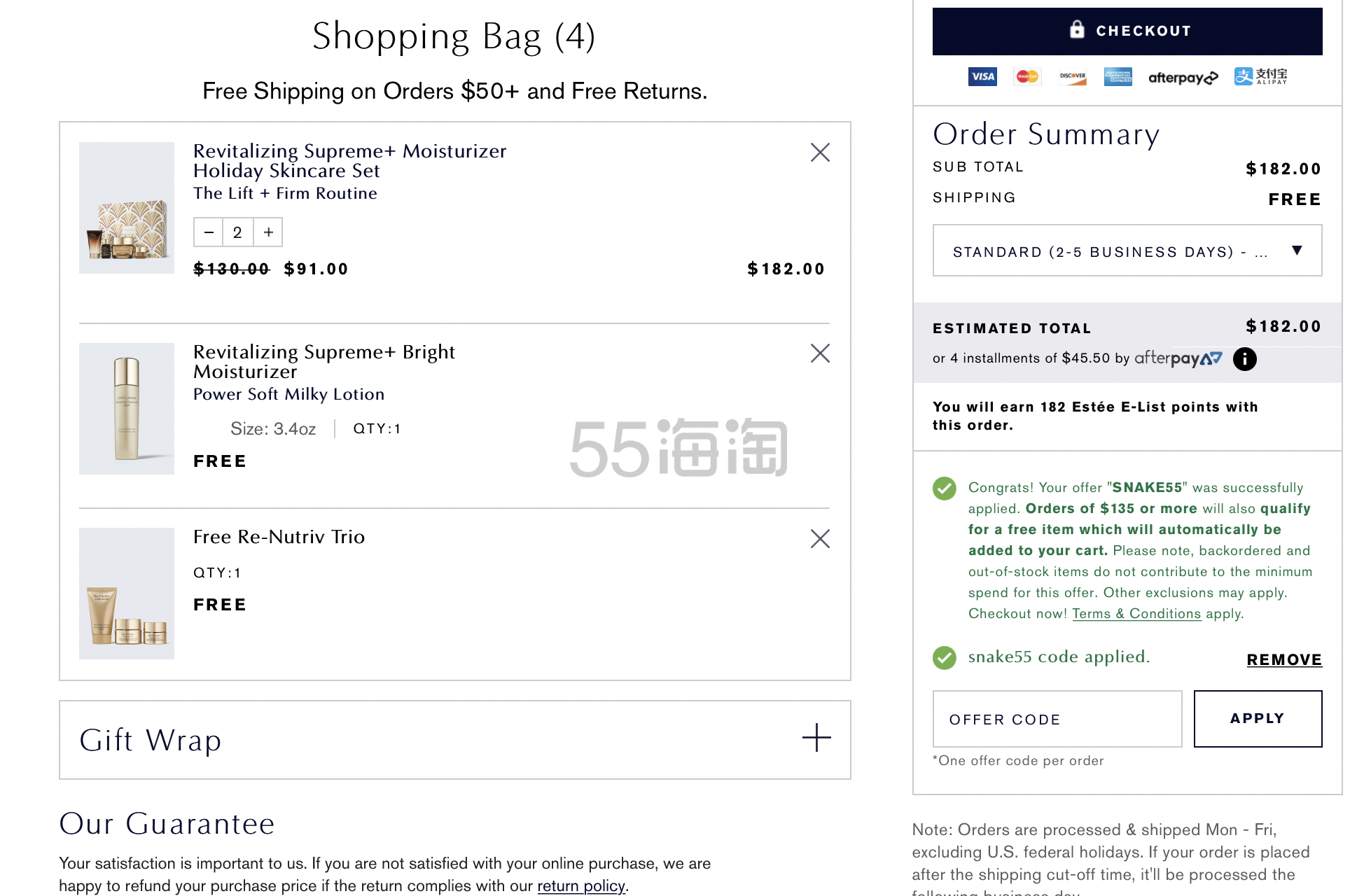Click the Free Re-Nutriv Trio title
Viewport: 1357px width, 896px height.
(279, 537)
